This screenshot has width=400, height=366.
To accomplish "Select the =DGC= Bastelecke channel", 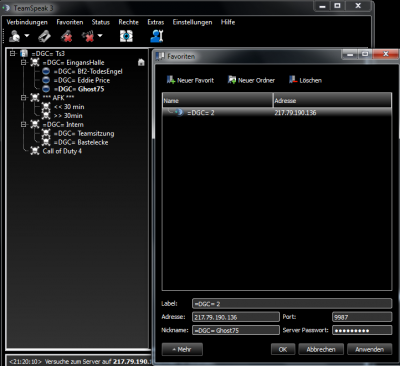I will point(81,142).
